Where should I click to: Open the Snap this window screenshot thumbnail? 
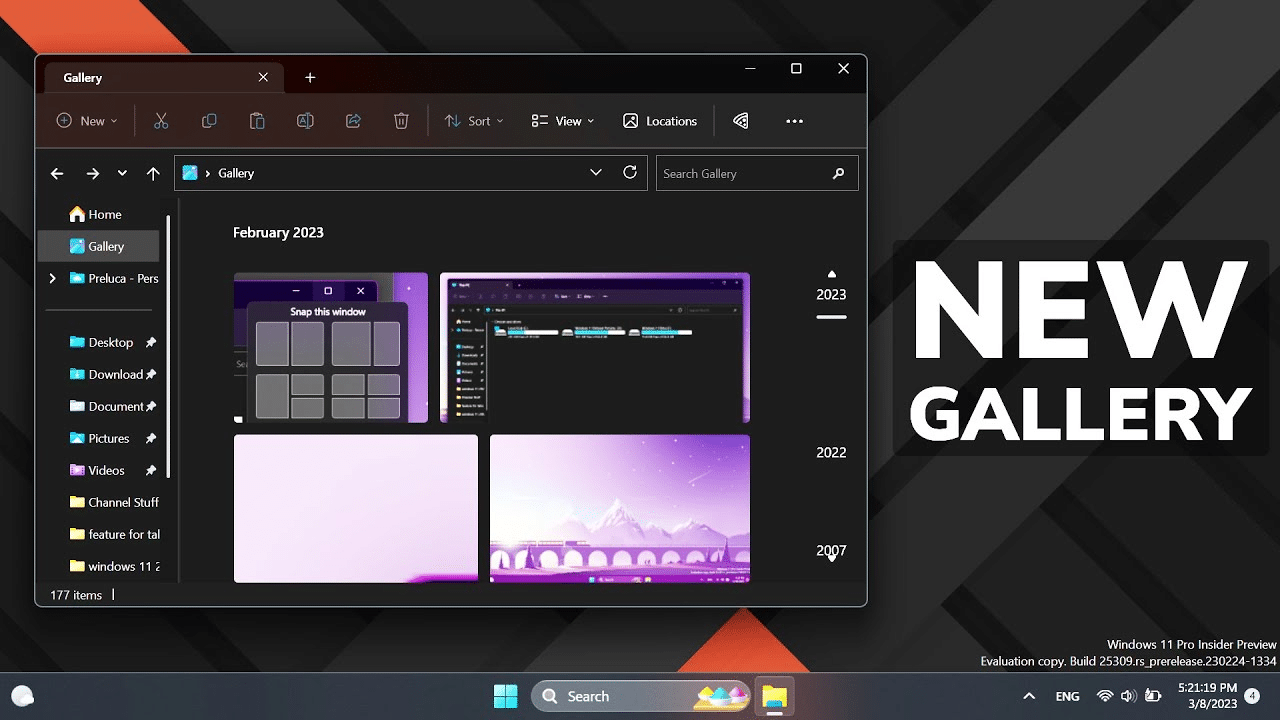click(331, 347)
